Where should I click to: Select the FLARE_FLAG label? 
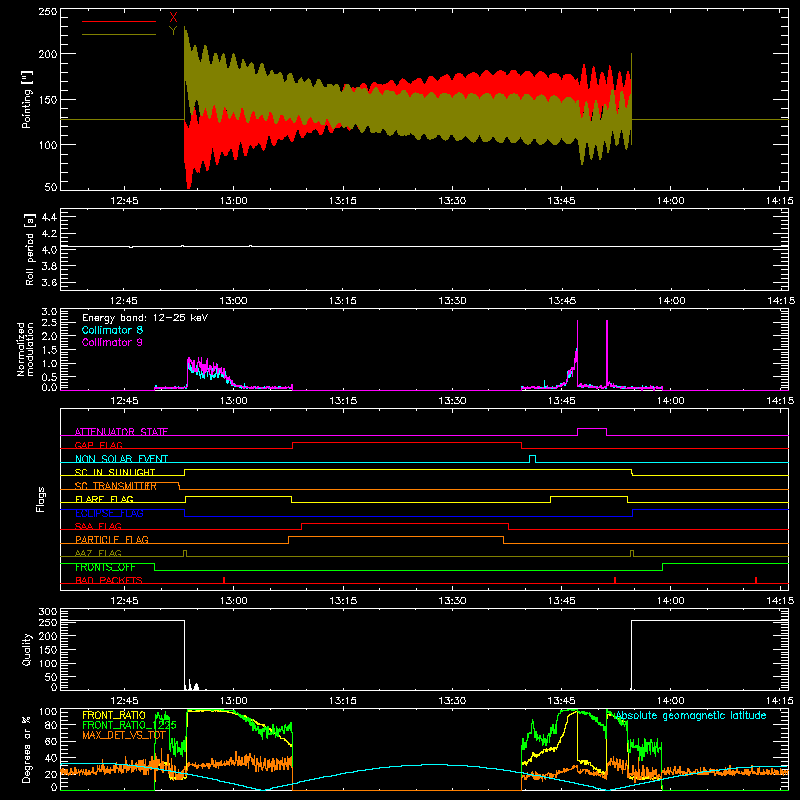pyautogui.click(x=104, y=499)
